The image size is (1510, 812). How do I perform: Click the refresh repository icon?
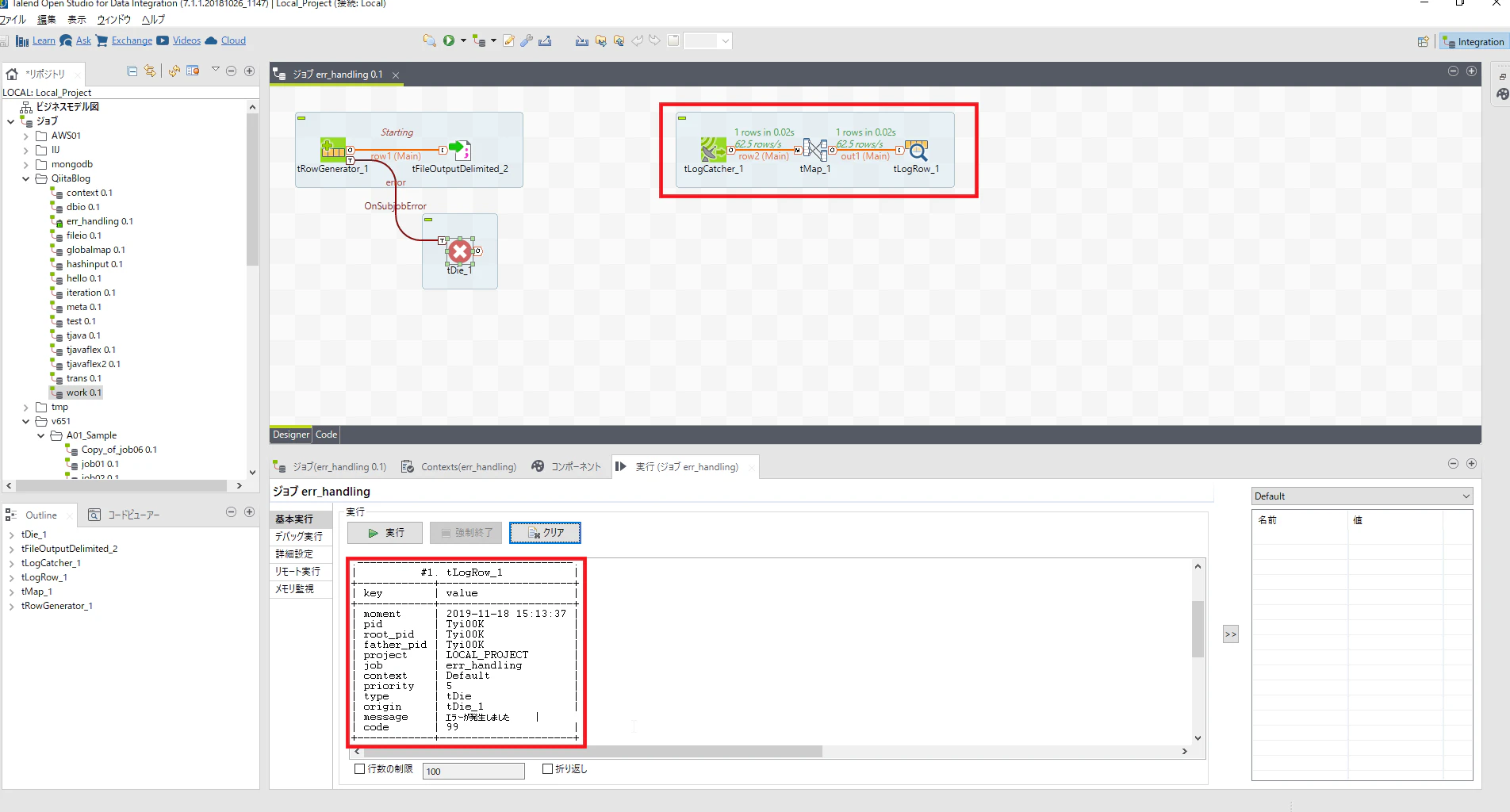coord(174,71)
